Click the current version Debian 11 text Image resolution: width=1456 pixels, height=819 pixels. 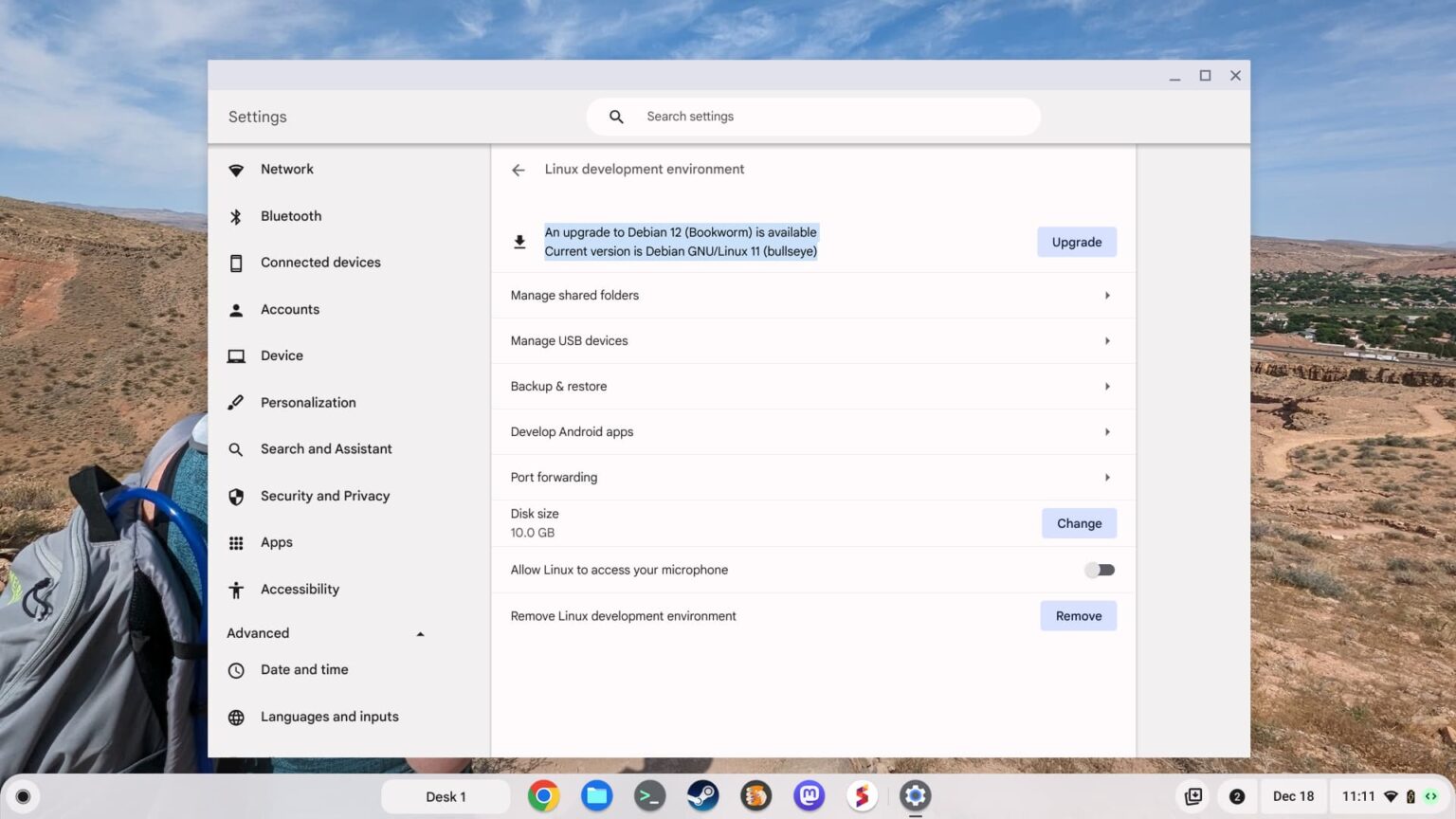681,251
